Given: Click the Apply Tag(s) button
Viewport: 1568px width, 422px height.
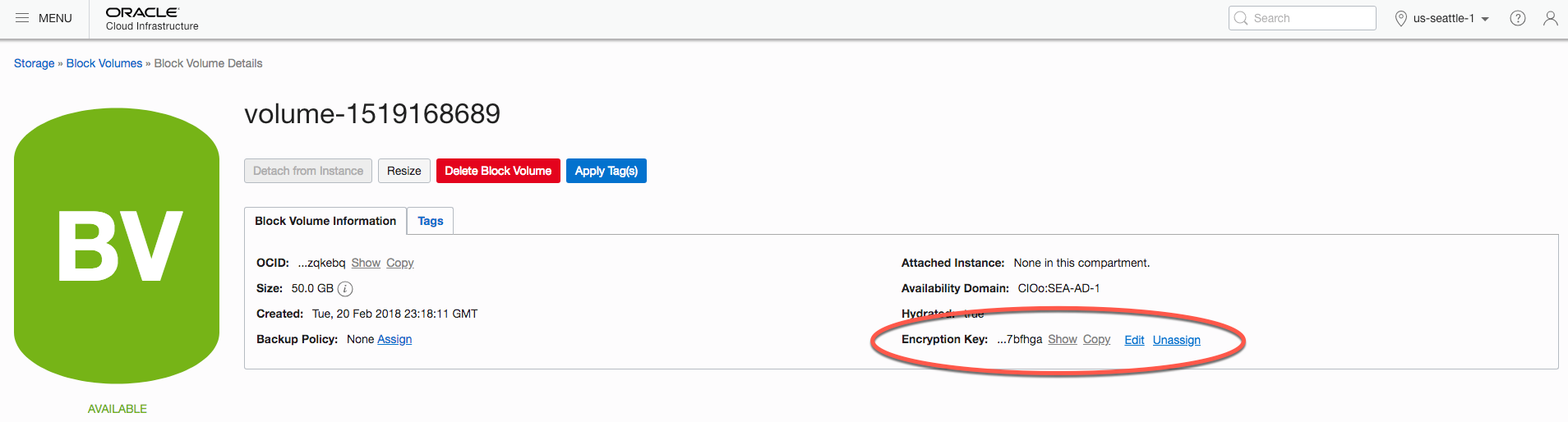Looking at the screenshot, I should (x=606, y=171).
